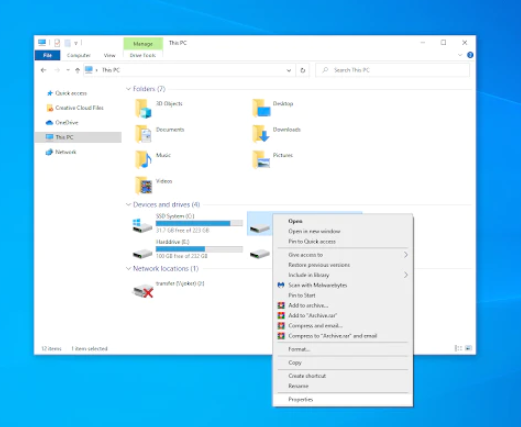Choose Scan with Malwarebytes
The height and width of the screenshot is (427, 521).
343,285
